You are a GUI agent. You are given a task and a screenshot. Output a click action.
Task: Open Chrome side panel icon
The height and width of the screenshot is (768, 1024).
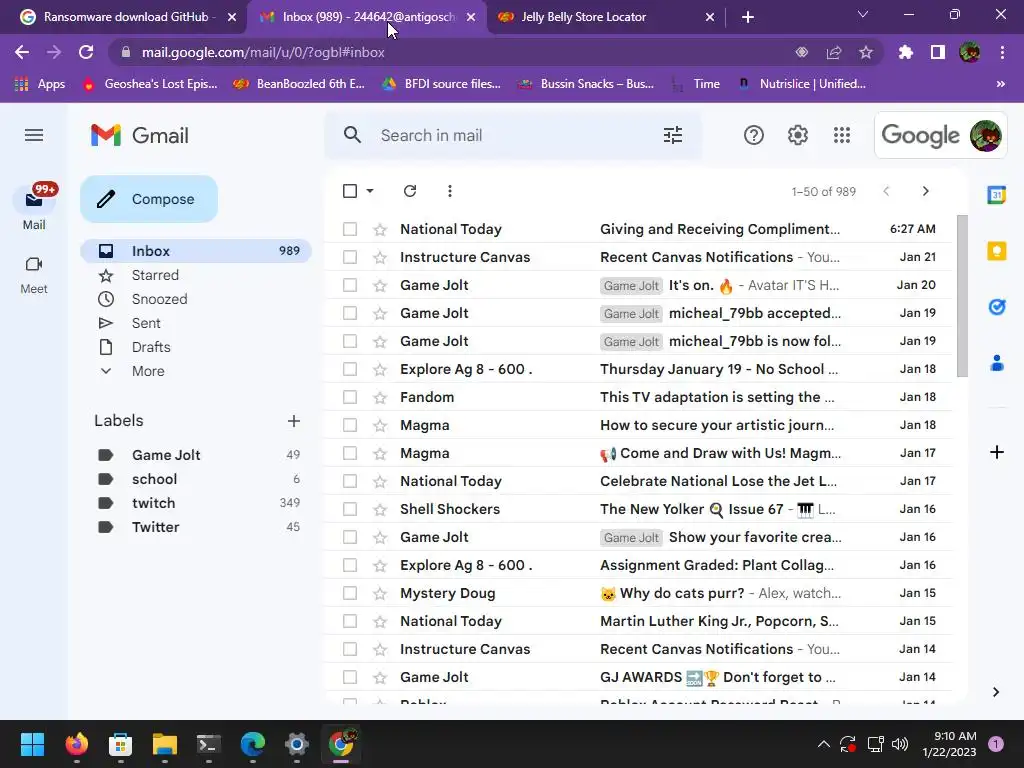click(938, 52)
